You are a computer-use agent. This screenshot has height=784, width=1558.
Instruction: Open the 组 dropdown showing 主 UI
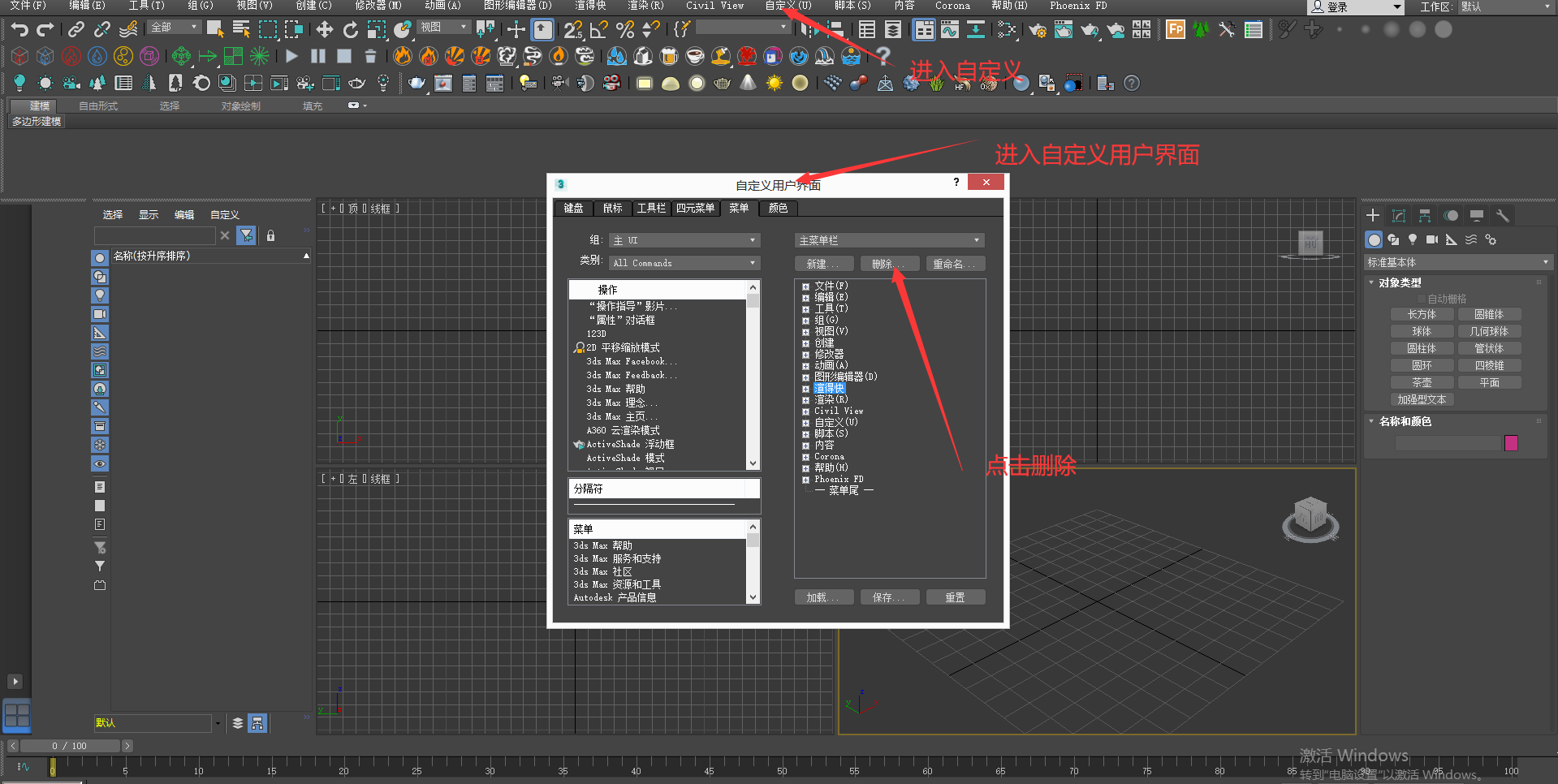click(684, 240)
